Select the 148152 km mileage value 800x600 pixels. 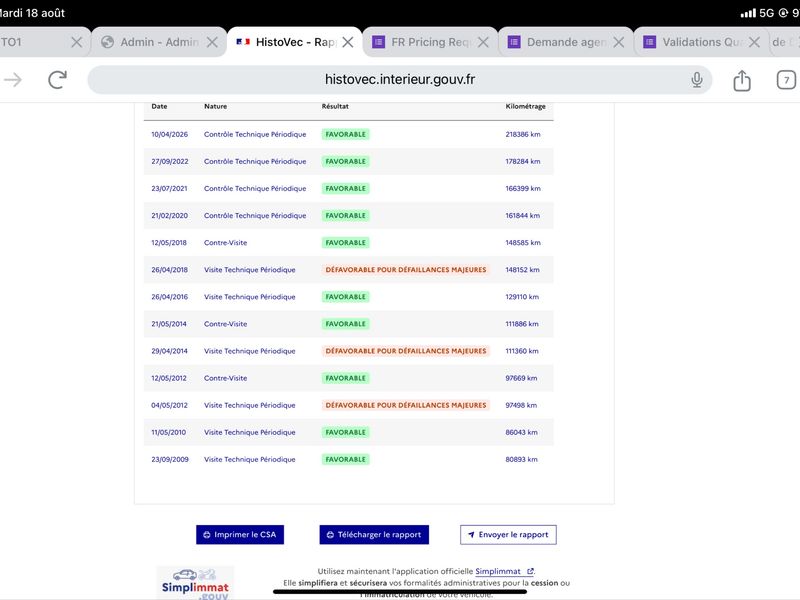[x=522, y=269]
